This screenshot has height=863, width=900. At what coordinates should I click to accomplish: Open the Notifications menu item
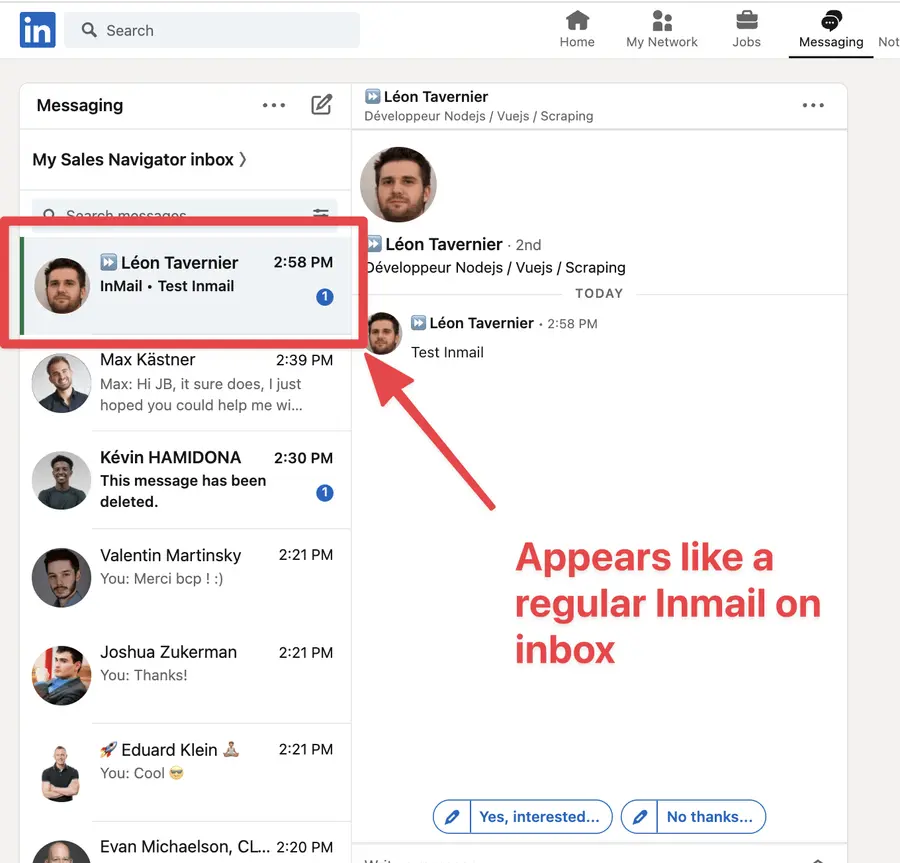point(888,30)
